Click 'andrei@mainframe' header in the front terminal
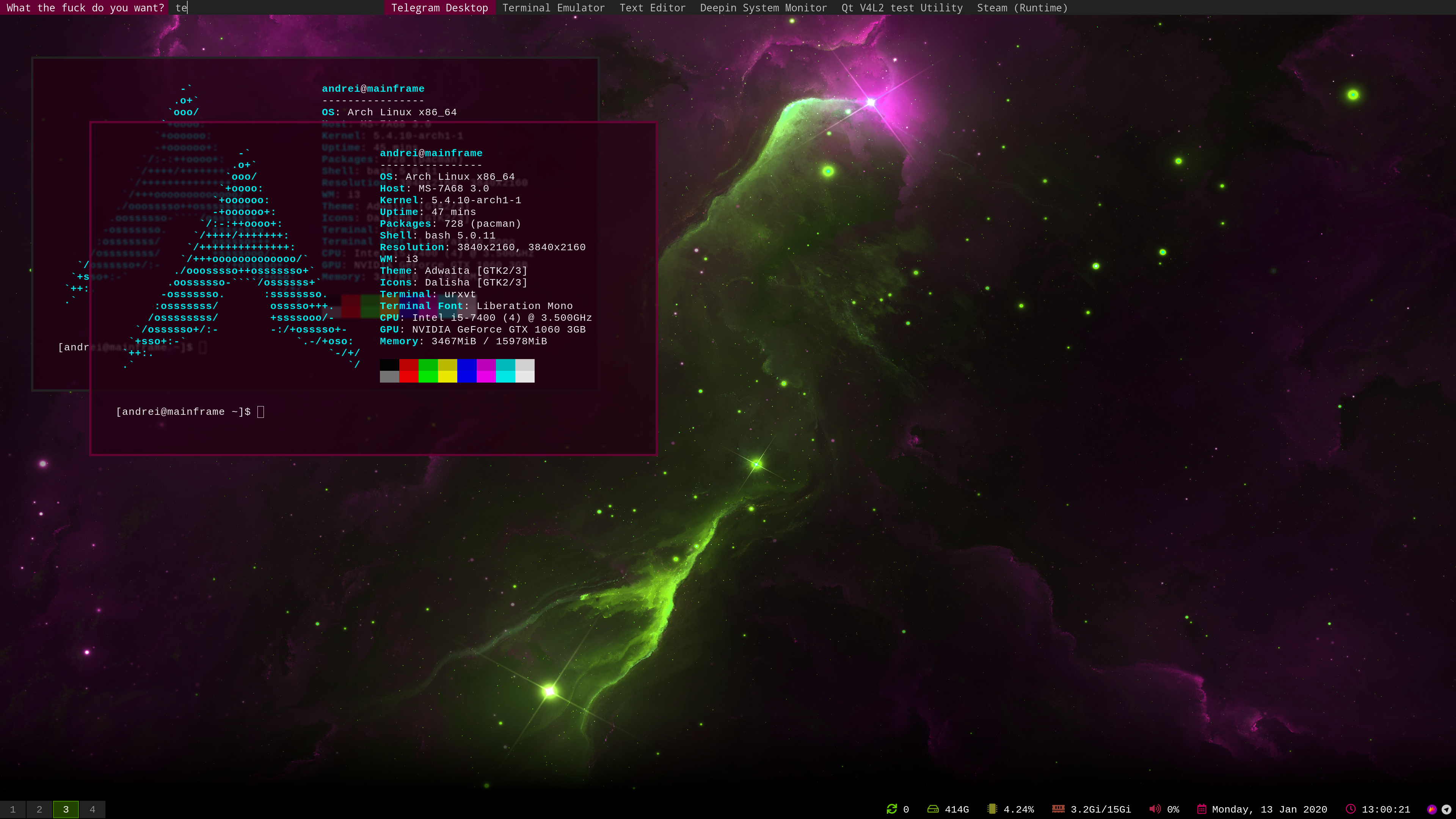The image size is (1456, 819). pyautogui.click(x=431, y=153)
